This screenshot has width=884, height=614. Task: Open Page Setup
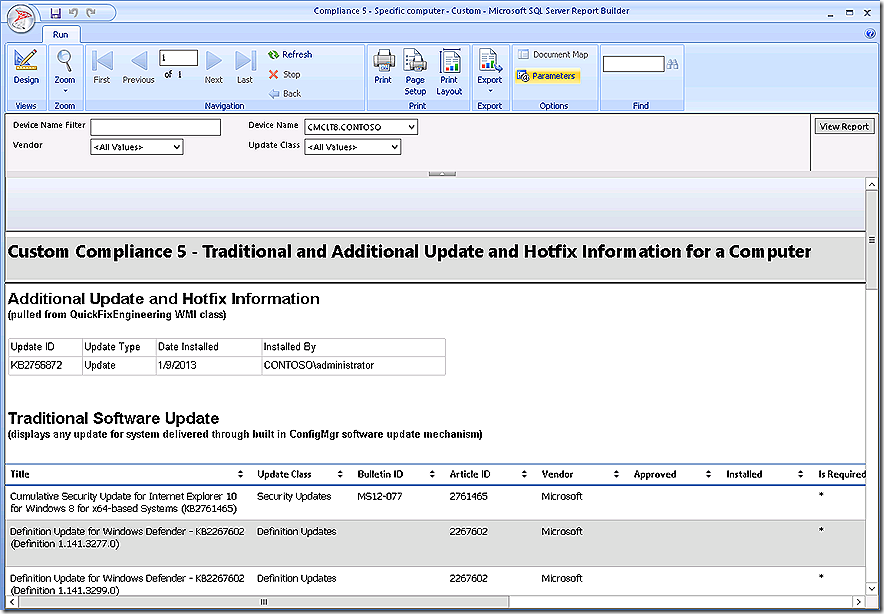(415, 70)
